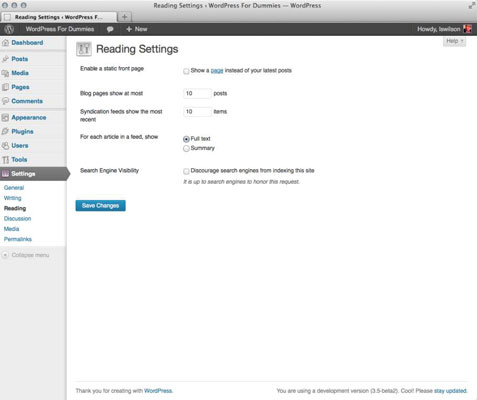Viewport: 477px width, 400px height.
Task: Click the Plugins plug icon
Action: click(x=5, y=132)
